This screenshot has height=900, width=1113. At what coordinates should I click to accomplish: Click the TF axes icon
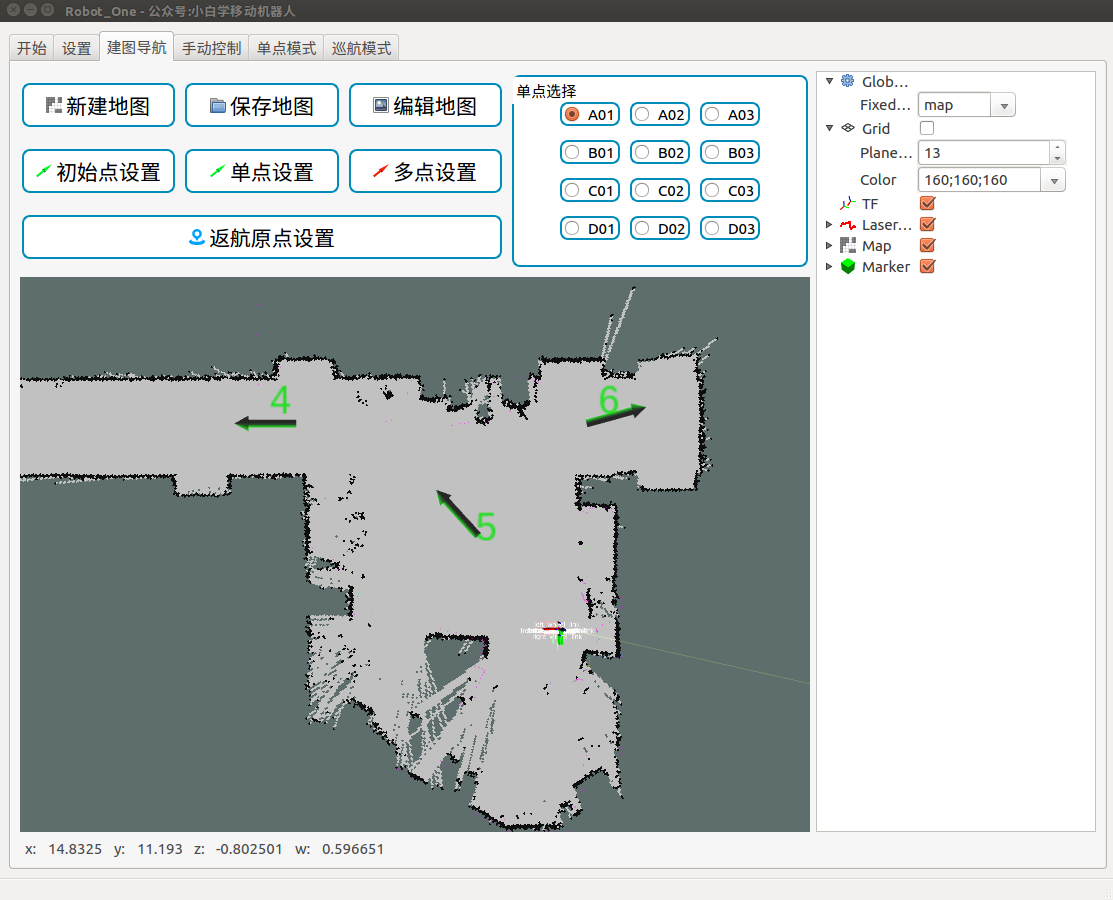click(x=848, y=204)
